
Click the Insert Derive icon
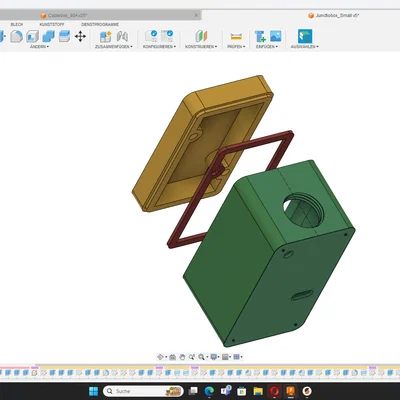(260, 36)
